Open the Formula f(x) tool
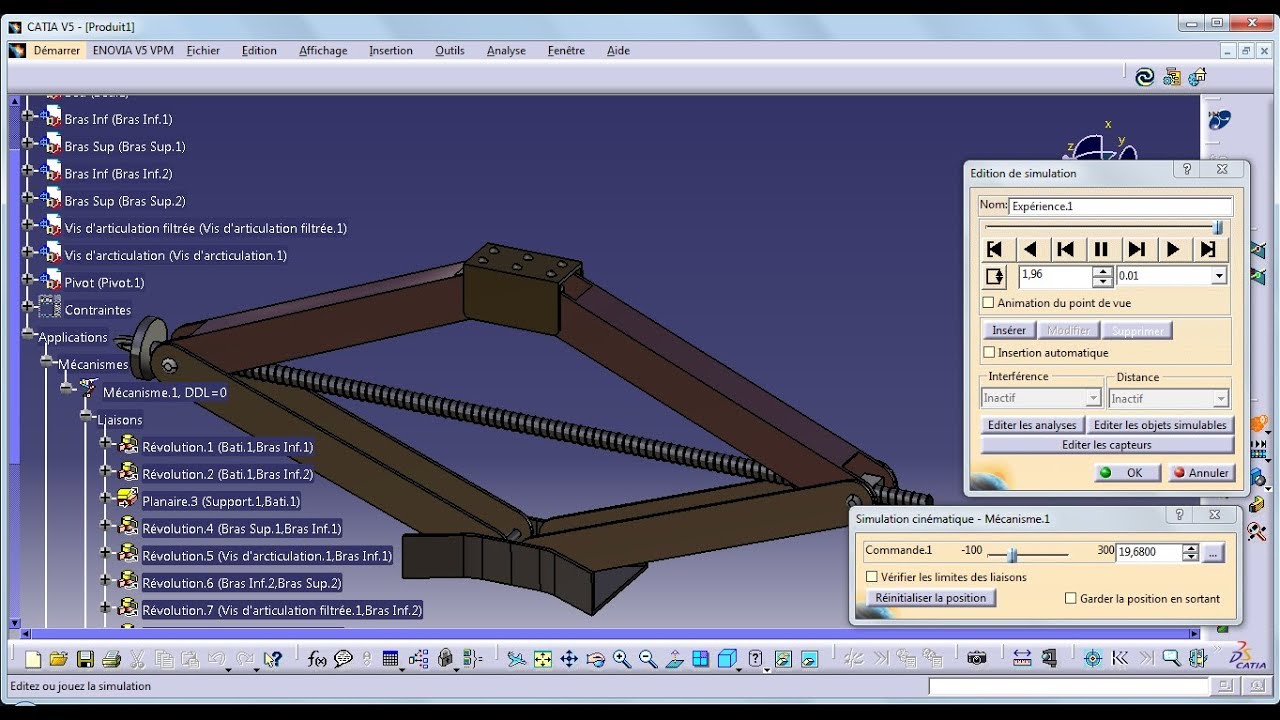Screen dimensions: 1280x720 coord(317,659)
